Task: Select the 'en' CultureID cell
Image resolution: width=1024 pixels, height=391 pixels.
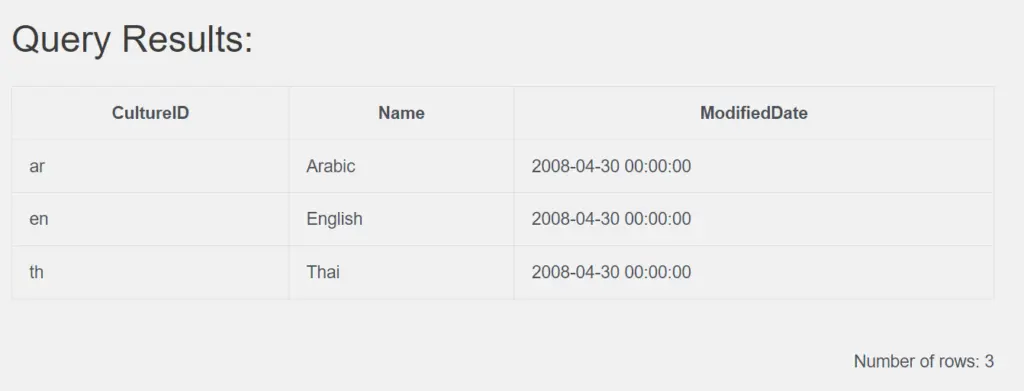Action: coord(150,219)
